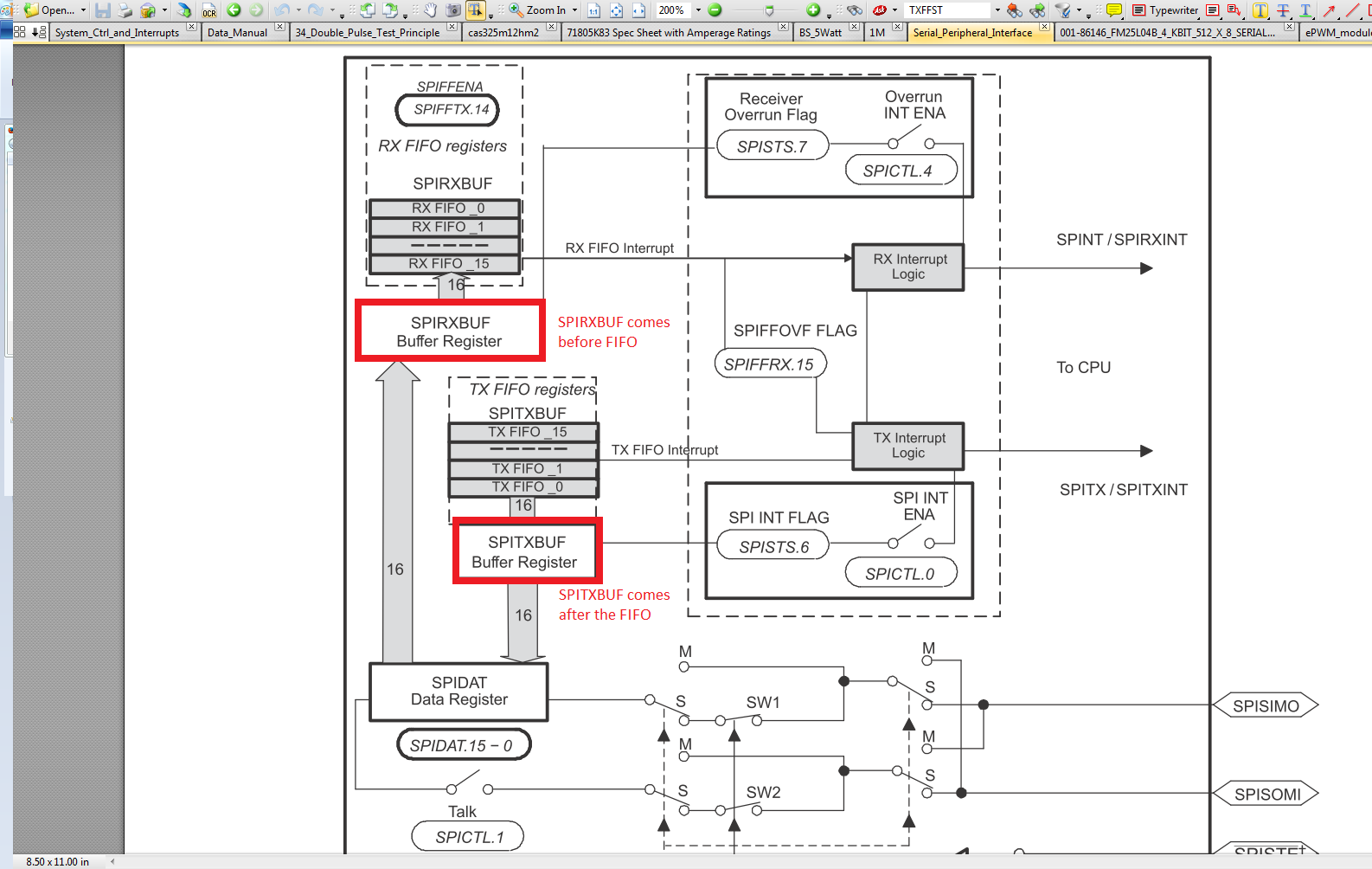The width and height of the screenshot is (1372, 869).
Task: Select the Typewriter tool
Action: coord(1165,10)
